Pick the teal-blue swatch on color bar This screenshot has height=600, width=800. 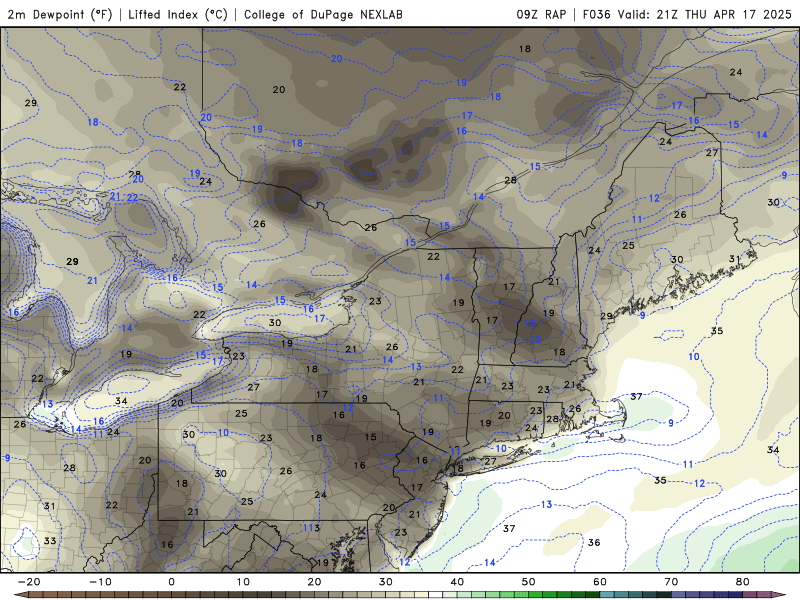point(607,594)
